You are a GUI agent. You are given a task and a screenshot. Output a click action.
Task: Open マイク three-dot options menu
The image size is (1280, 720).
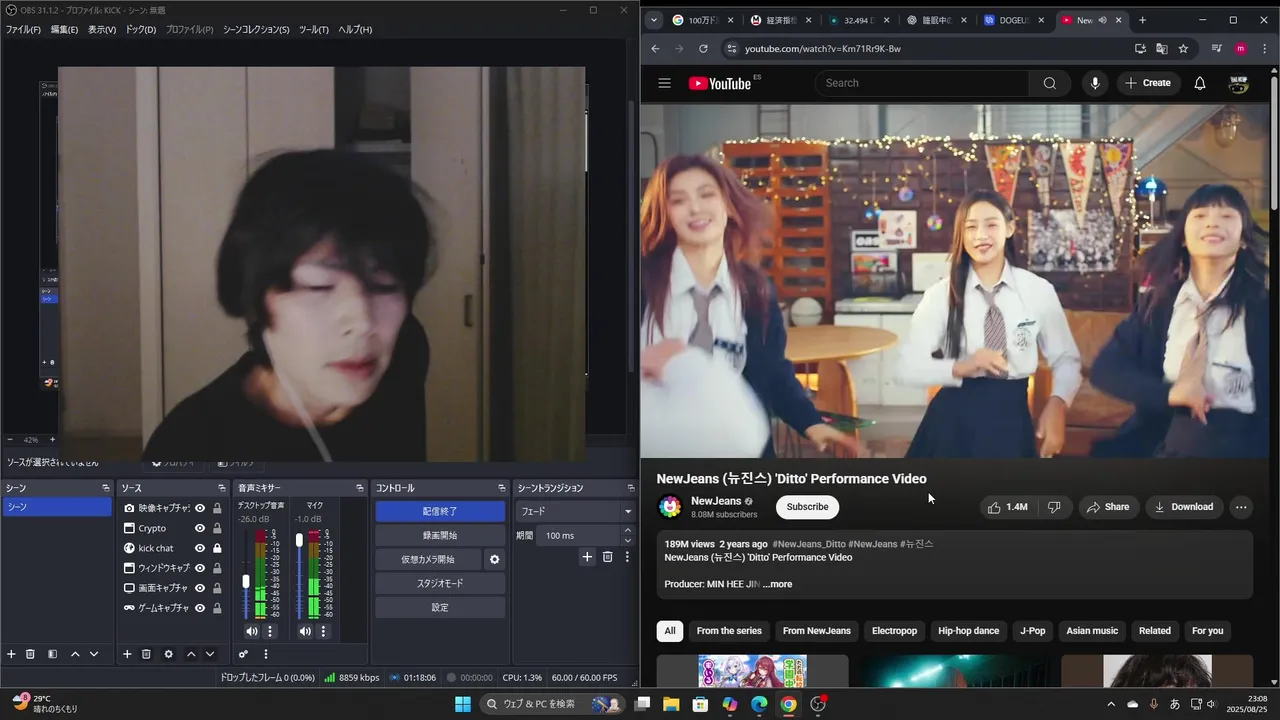(323, 631)
